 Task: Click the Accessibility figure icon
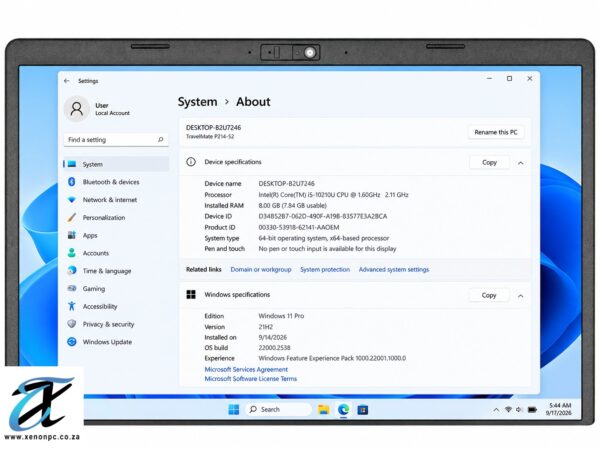[x=72, y=306]
